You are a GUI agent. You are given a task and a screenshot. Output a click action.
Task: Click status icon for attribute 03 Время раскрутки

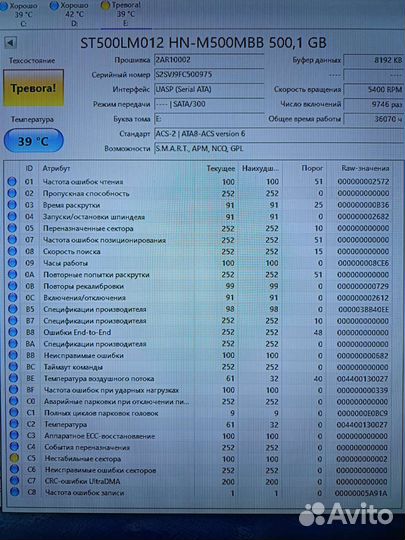[12, 205]
